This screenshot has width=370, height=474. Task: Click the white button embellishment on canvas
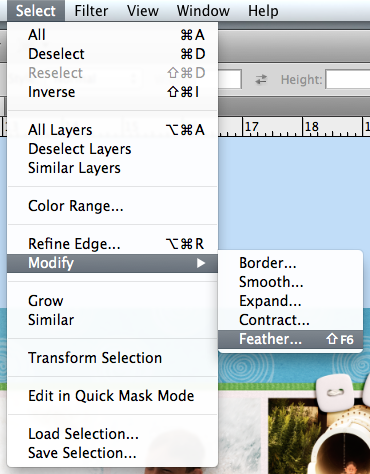pos(335,393)
